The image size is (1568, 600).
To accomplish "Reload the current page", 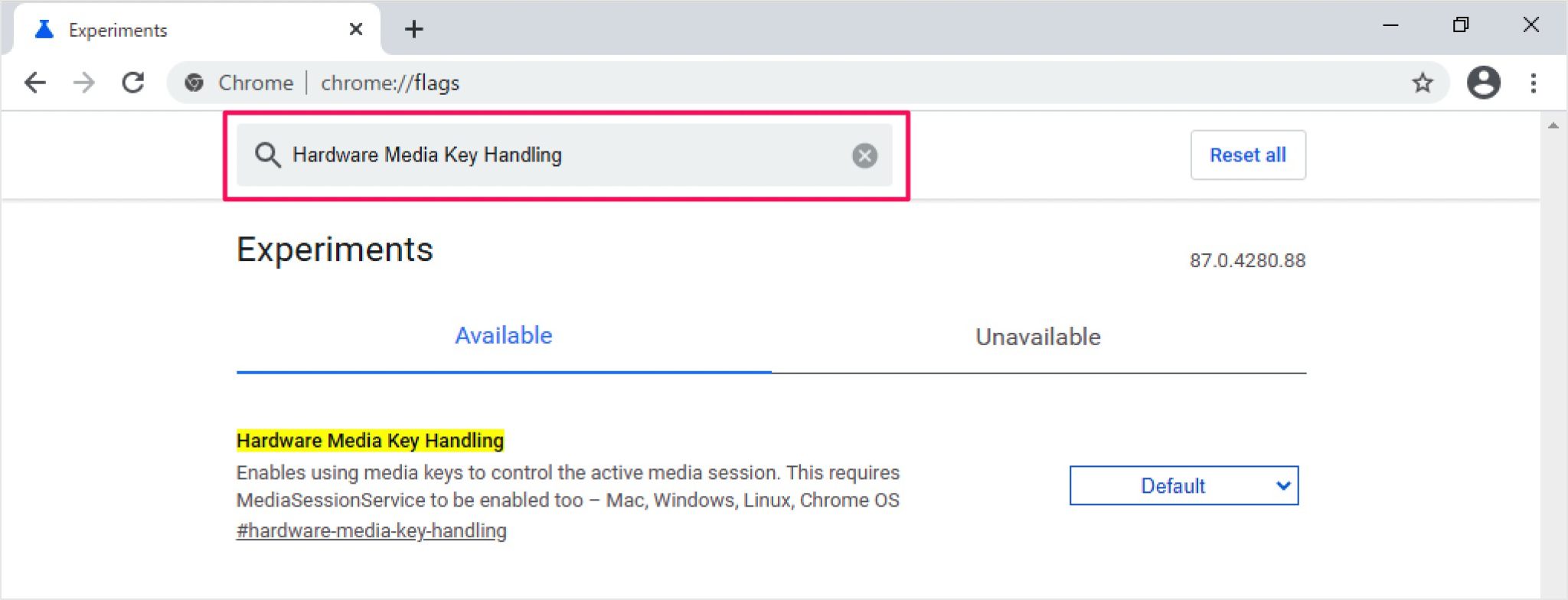I will (133, 83).
